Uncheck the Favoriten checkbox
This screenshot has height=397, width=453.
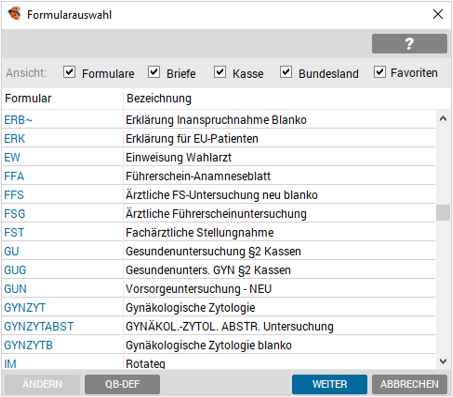(380, 72)
